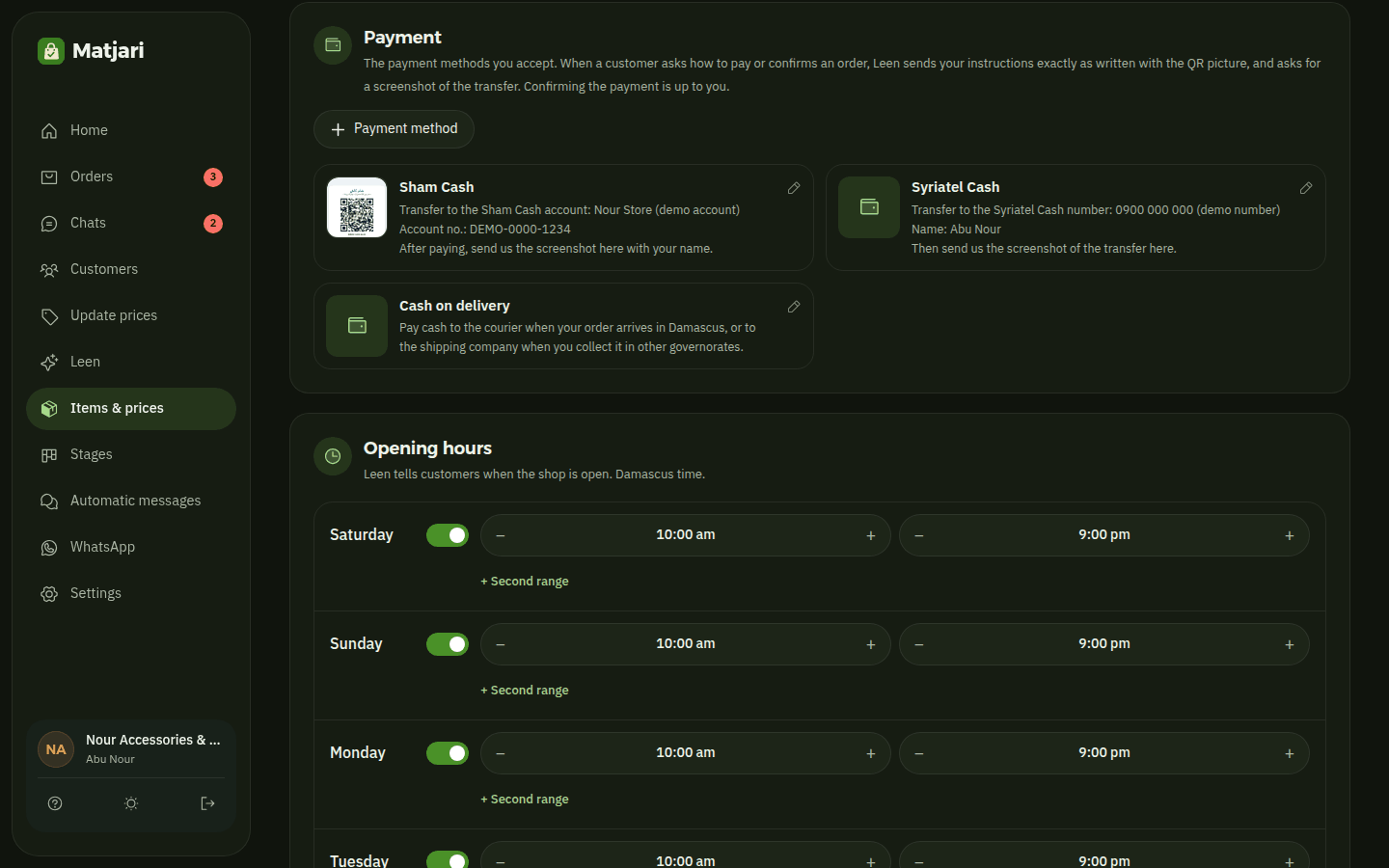Decrease Monday closing time 9:00 pm
Screen dimensions: 1389x868
[x=919, y=753]
